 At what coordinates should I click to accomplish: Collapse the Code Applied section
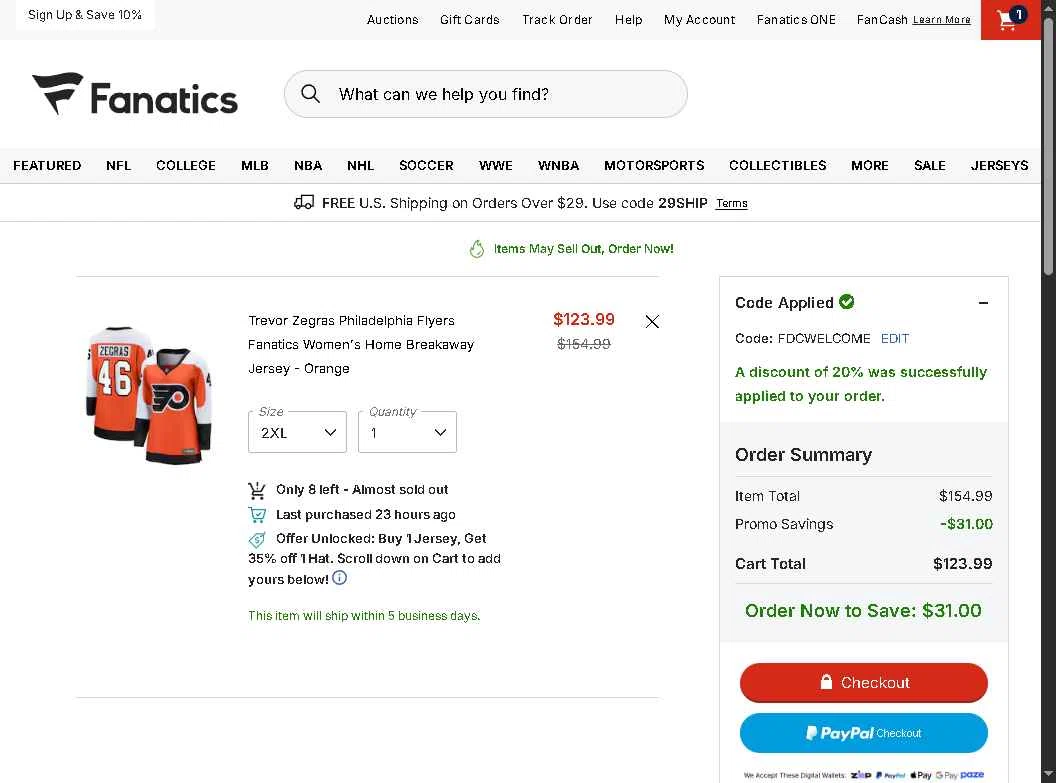click(x=983, y=303)
